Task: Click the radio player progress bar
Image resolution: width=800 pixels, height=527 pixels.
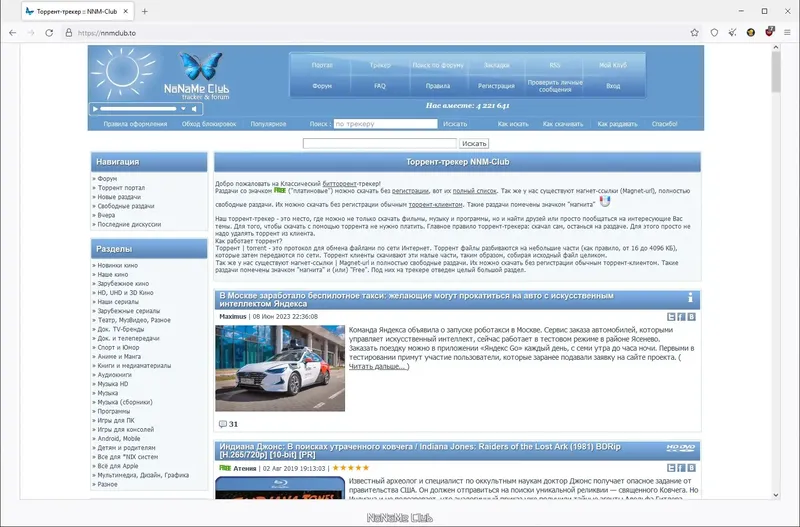Action: click(x=138, y=109)
